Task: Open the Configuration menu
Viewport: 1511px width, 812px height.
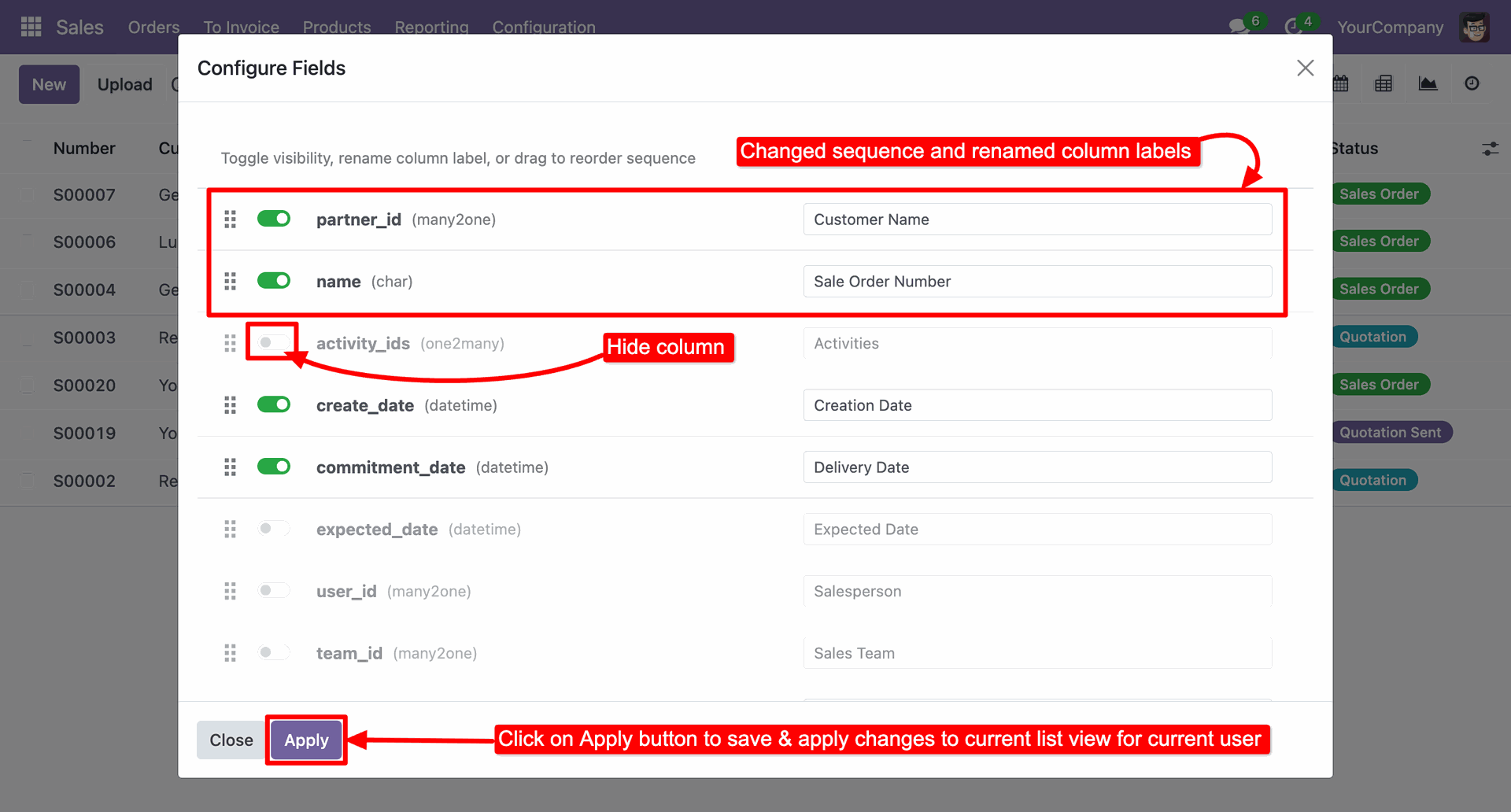Action: (543, 27)
